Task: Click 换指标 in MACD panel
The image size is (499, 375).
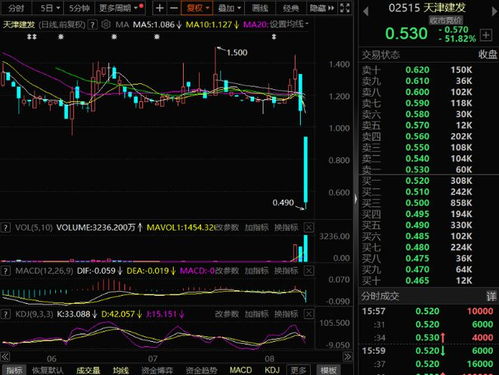Action: [x=286, y=271]
